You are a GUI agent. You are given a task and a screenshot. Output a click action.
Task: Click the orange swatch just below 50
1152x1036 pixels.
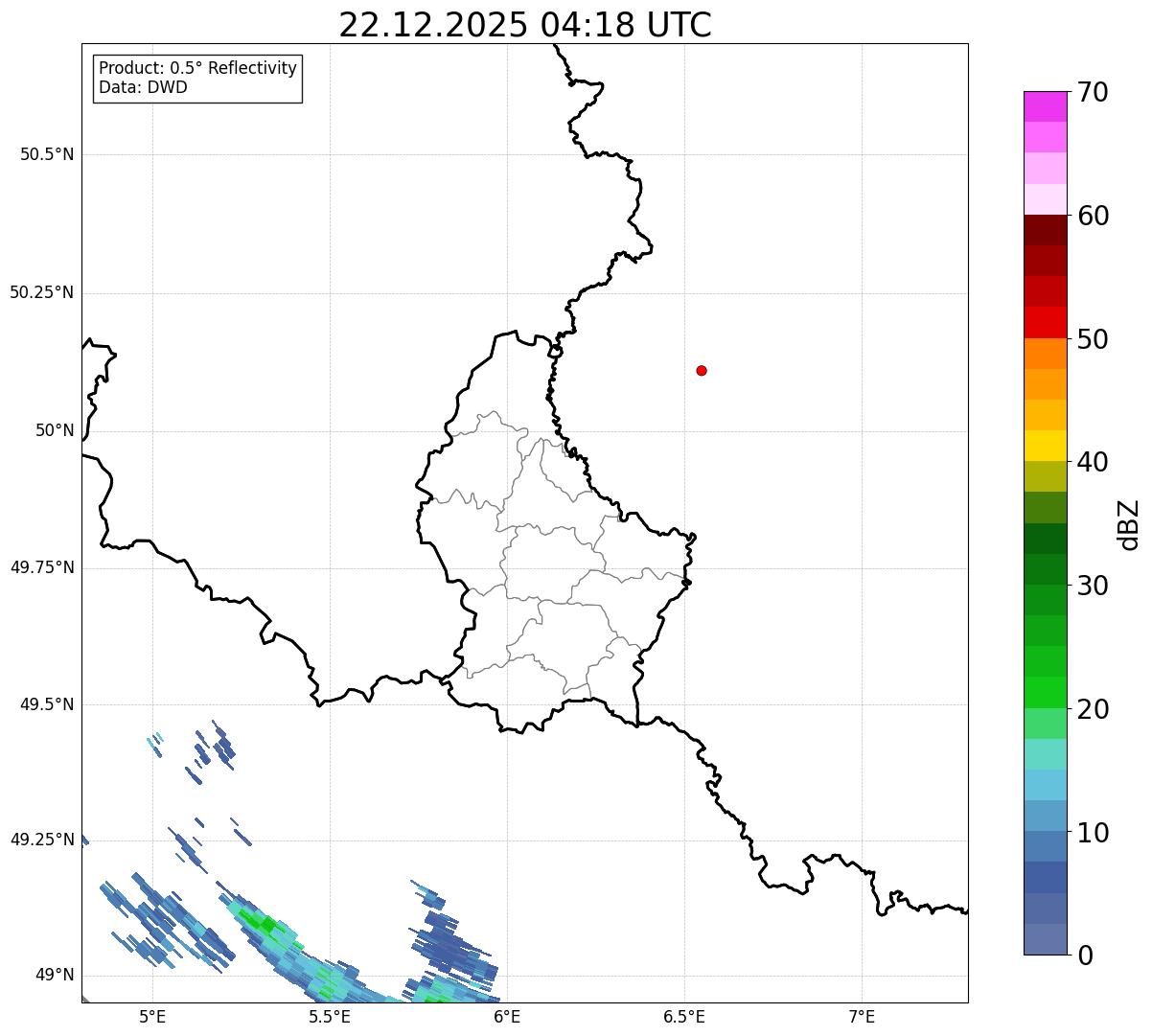(x=1045, y=354)
